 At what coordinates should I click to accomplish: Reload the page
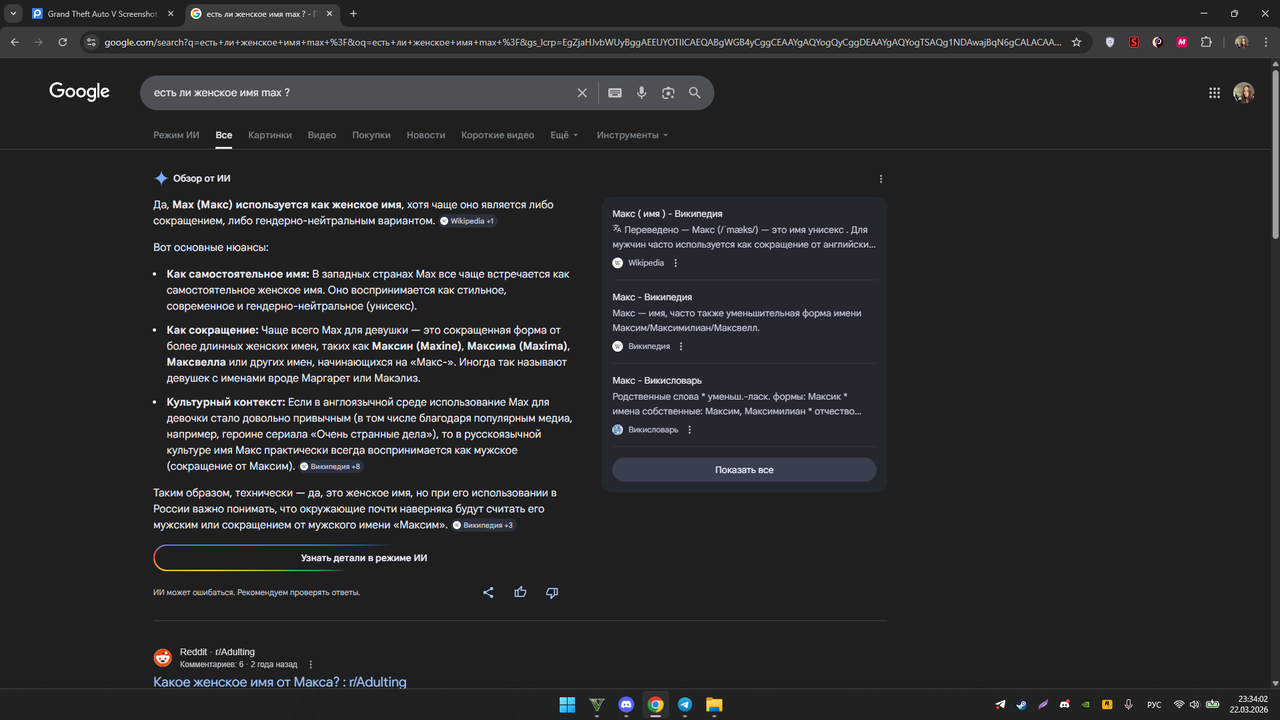pos(63,42)
